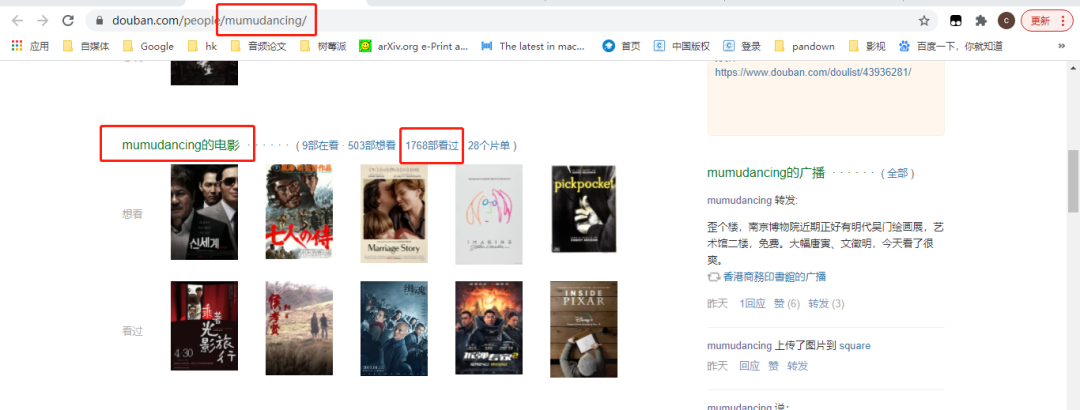Open the 拆弹专家2 poster

[488, 328]
